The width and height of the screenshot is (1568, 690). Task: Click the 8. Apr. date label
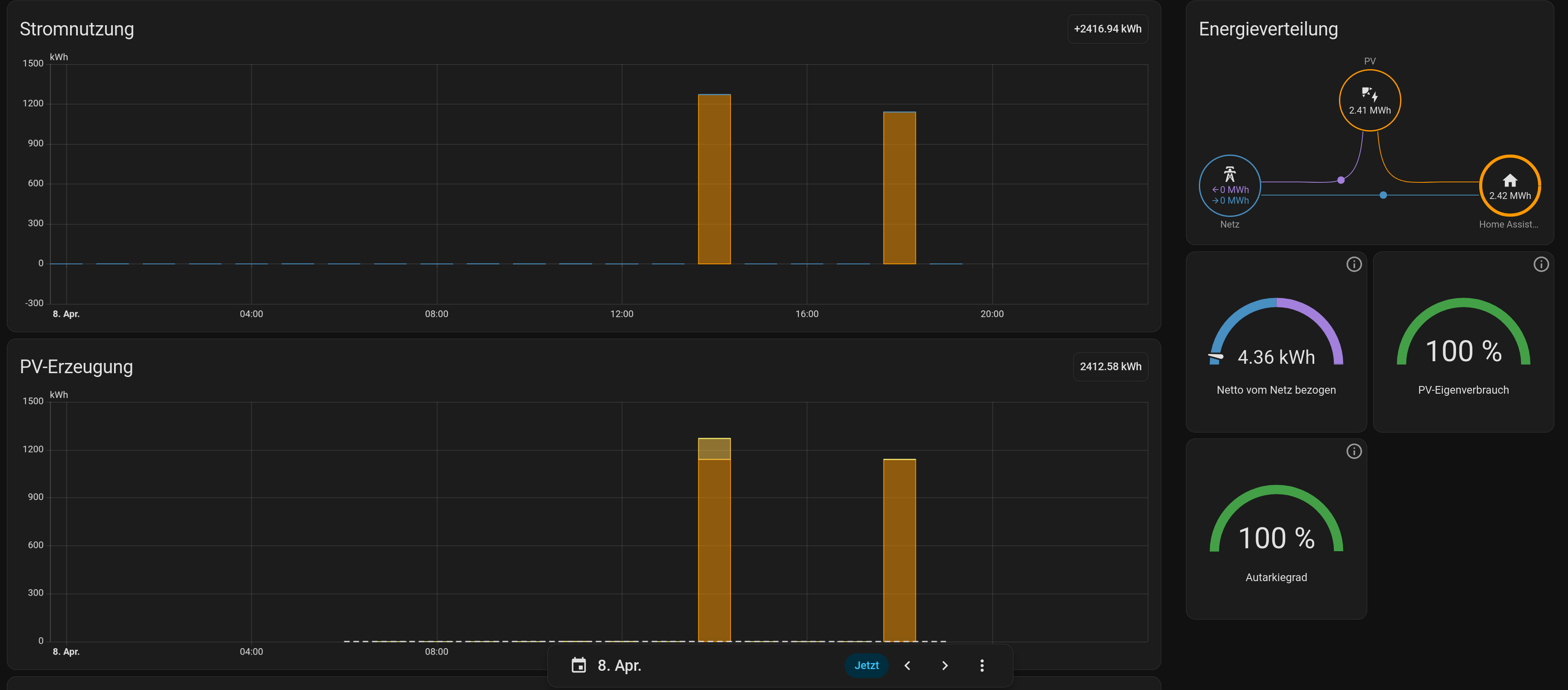pos(619,665)
